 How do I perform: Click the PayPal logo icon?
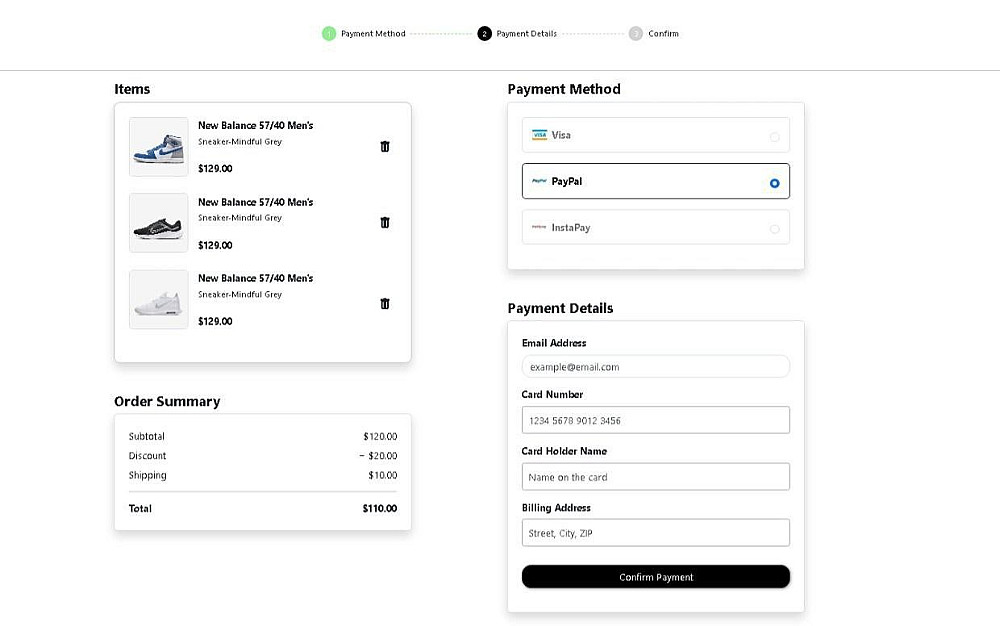pyautogui.click(x=539, y=182)
